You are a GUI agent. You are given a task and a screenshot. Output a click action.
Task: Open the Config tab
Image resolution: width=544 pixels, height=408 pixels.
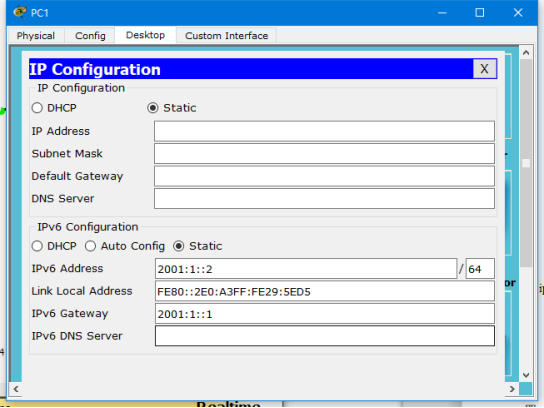click(90, 35)
